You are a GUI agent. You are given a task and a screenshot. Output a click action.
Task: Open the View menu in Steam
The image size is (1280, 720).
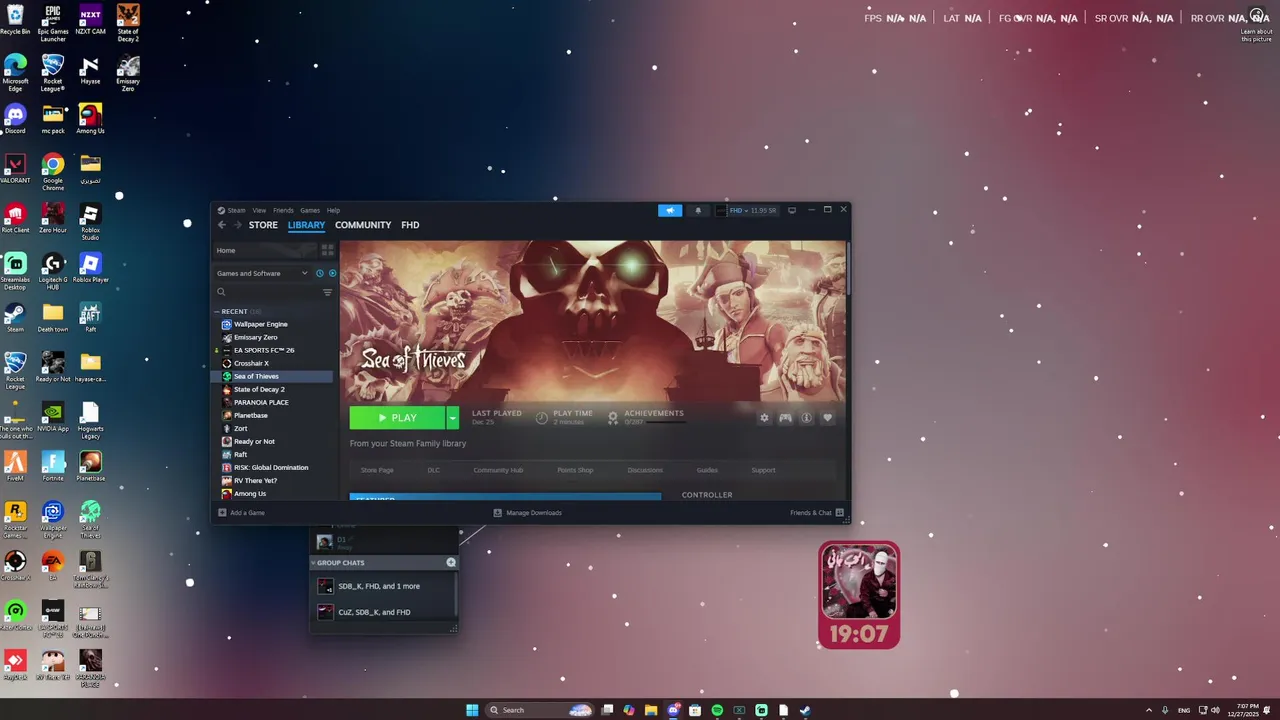(x=259, y=210)
